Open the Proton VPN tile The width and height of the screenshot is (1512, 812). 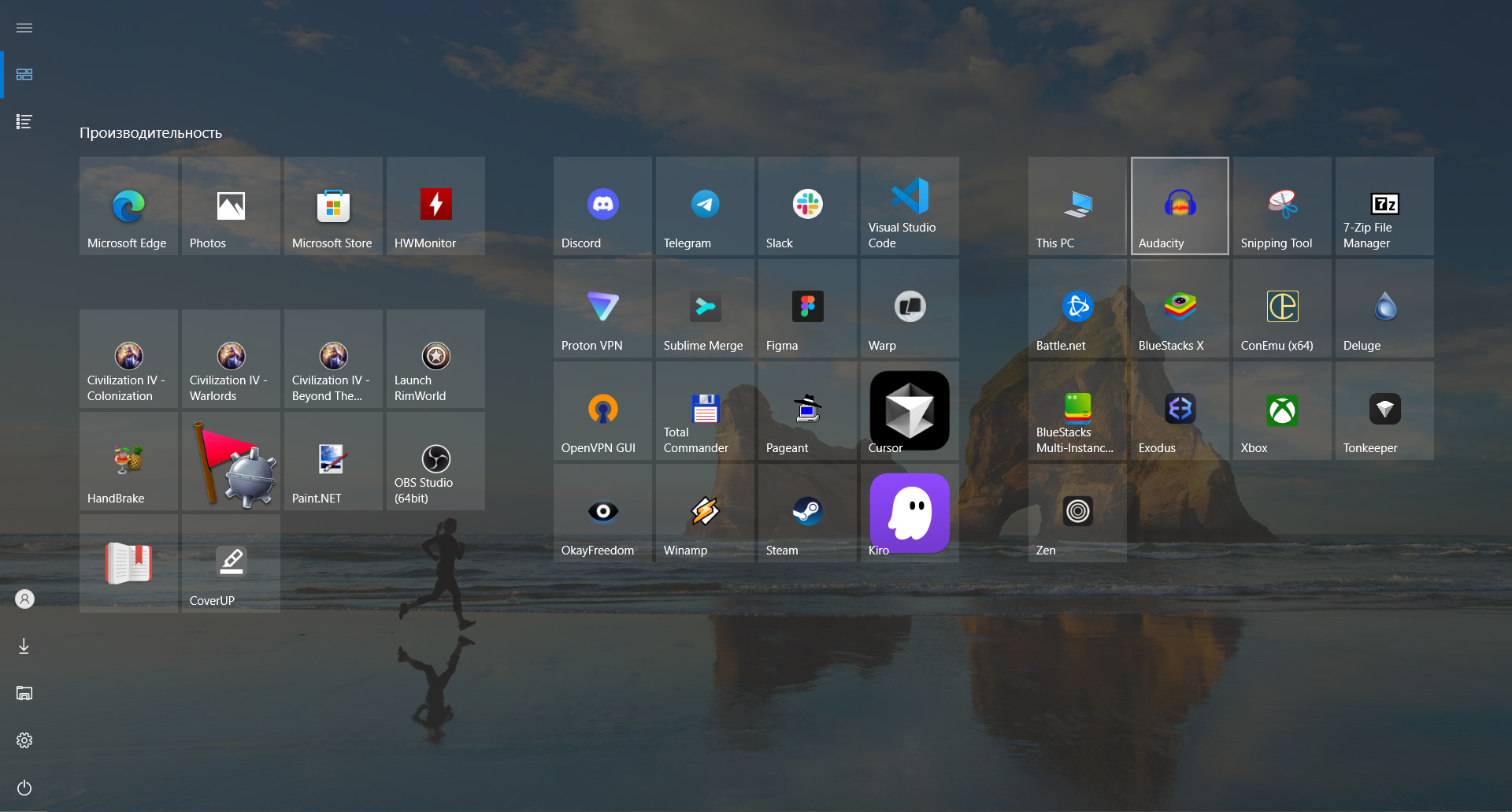point(602,308)
